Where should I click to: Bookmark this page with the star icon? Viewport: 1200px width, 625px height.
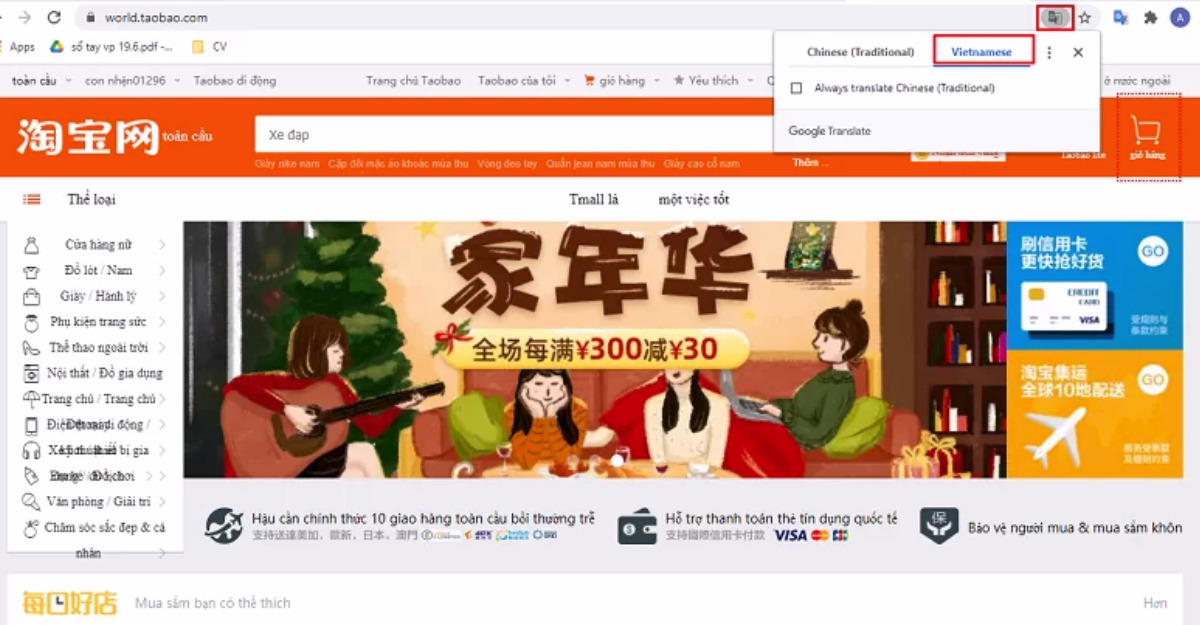(x=1085, y=17)
